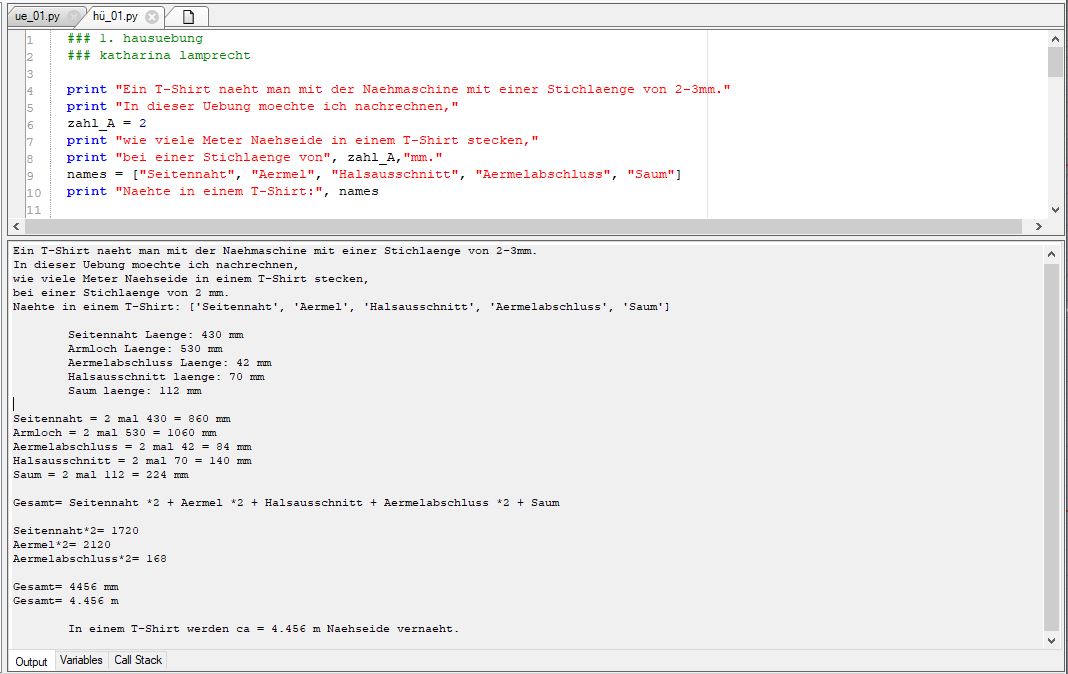This screenshot has width=1068, height=674.
Task: Click the editor scrollbar down arrow
Action: click(1055, 208)
